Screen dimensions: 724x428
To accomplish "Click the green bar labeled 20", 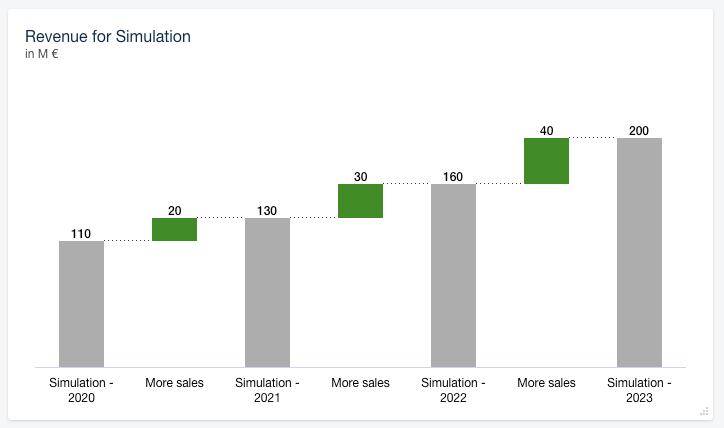I will click(174, 229).
